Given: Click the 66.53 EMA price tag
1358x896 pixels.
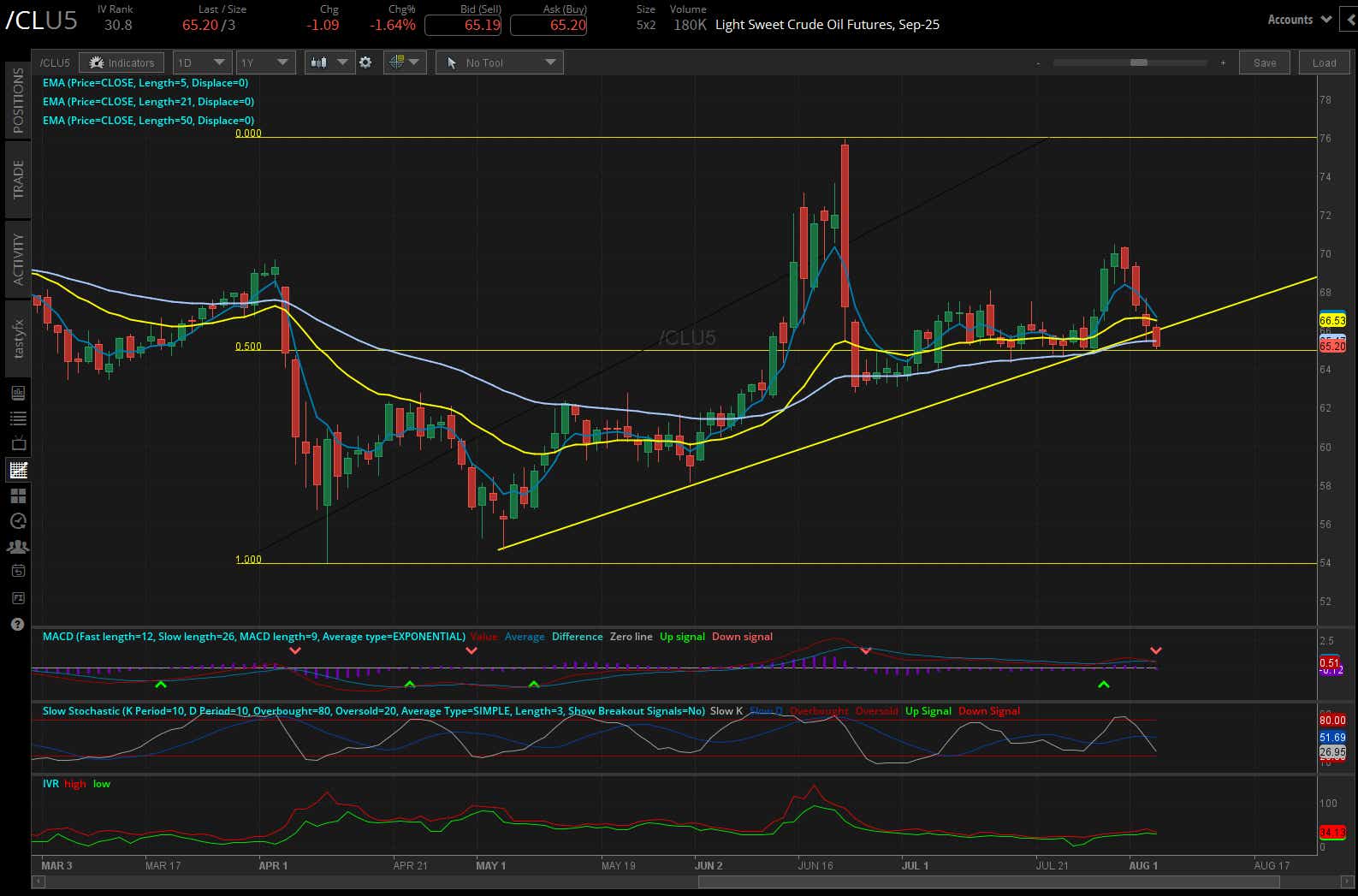Looking at the screenshot, I should click(x=1332, y=321).
